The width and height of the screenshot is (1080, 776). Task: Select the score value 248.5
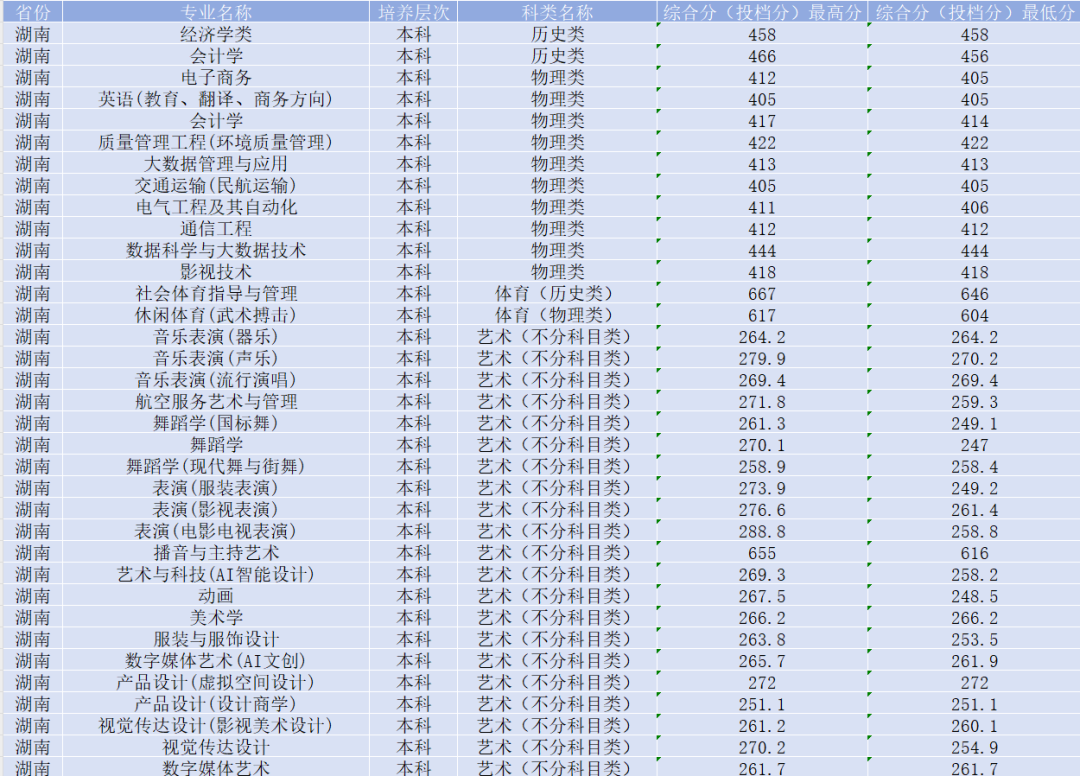tap(974, 596)
